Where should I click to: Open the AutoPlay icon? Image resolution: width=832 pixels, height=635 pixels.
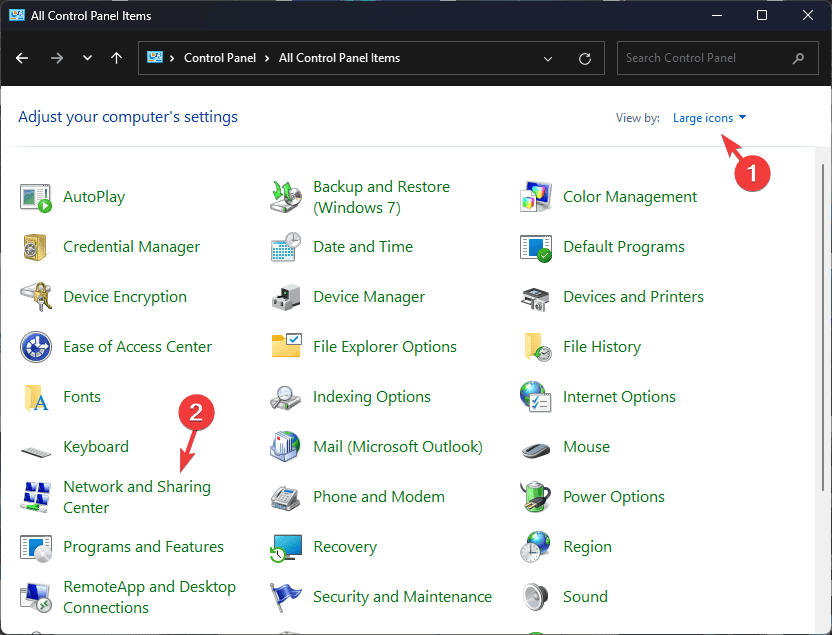[x=36, y=197]
